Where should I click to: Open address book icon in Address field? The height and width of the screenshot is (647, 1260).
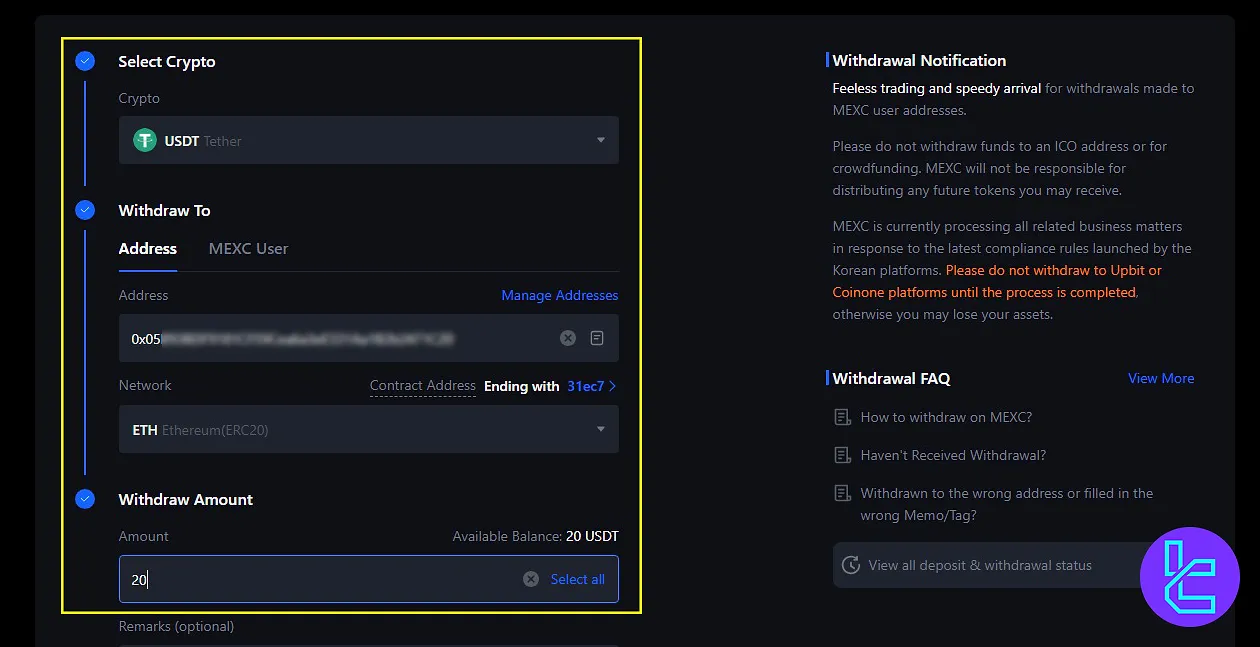click(597, 338)
